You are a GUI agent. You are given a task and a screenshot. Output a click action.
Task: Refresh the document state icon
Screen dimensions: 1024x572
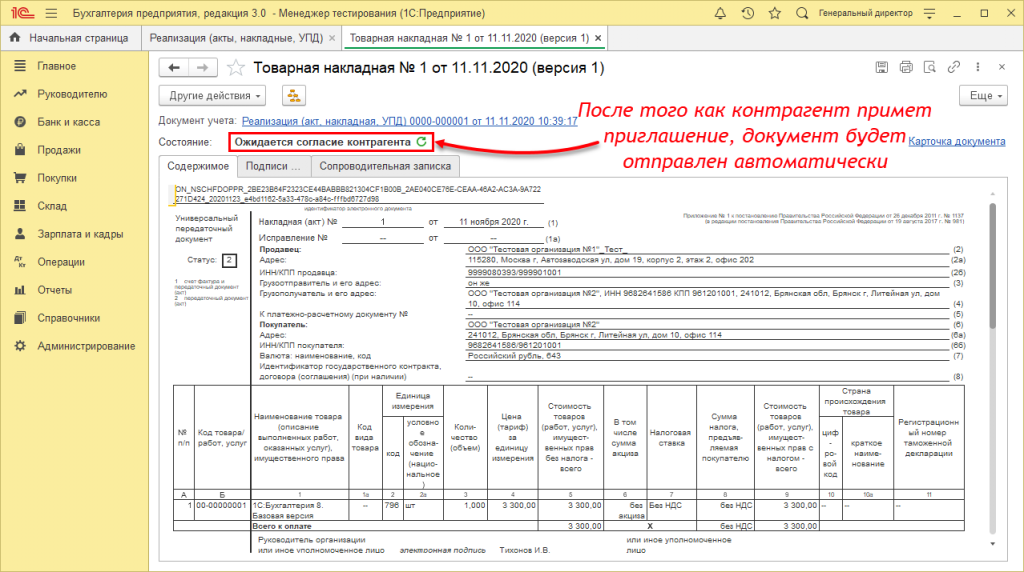pos(422,141)
